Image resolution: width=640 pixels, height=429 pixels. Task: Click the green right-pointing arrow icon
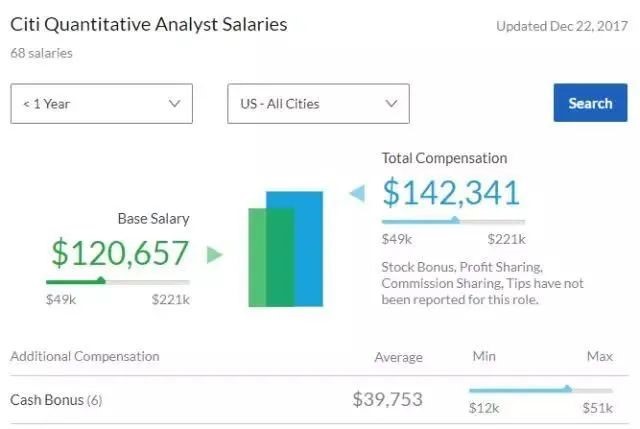click(x=214, y=255)
